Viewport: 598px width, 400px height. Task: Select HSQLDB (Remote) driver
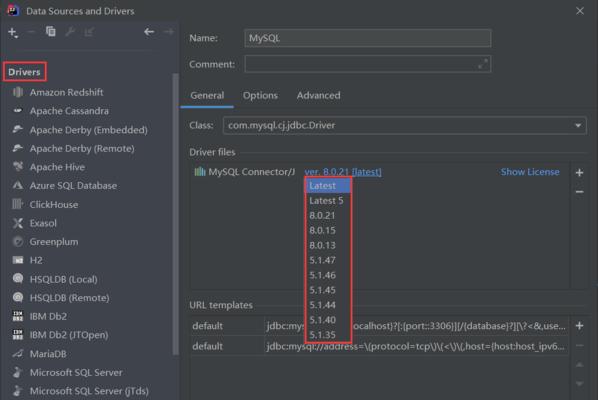click(69, 298)
